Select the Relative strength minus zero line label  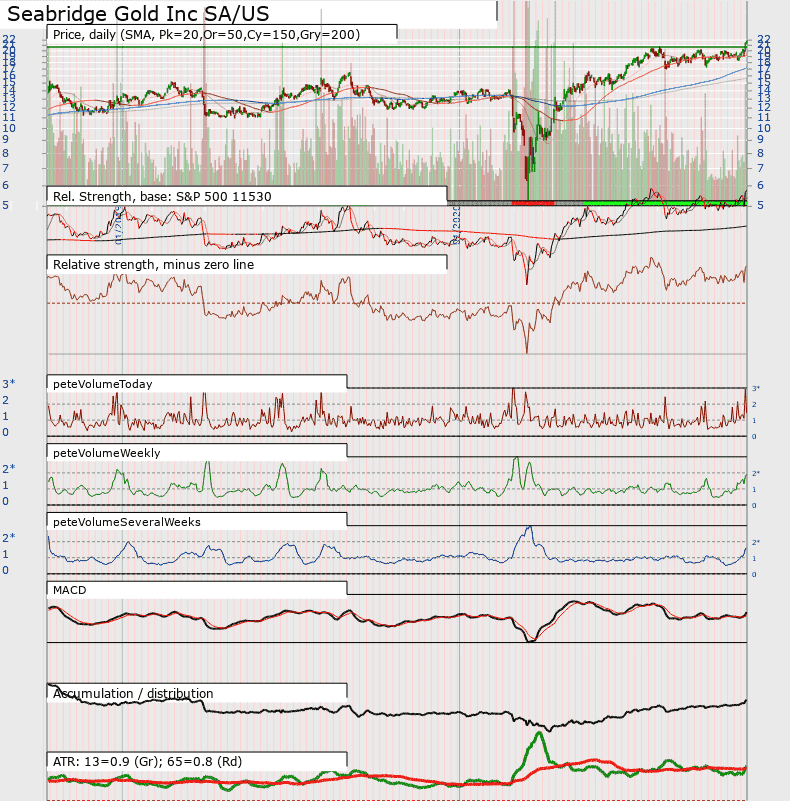click(153, 265)
